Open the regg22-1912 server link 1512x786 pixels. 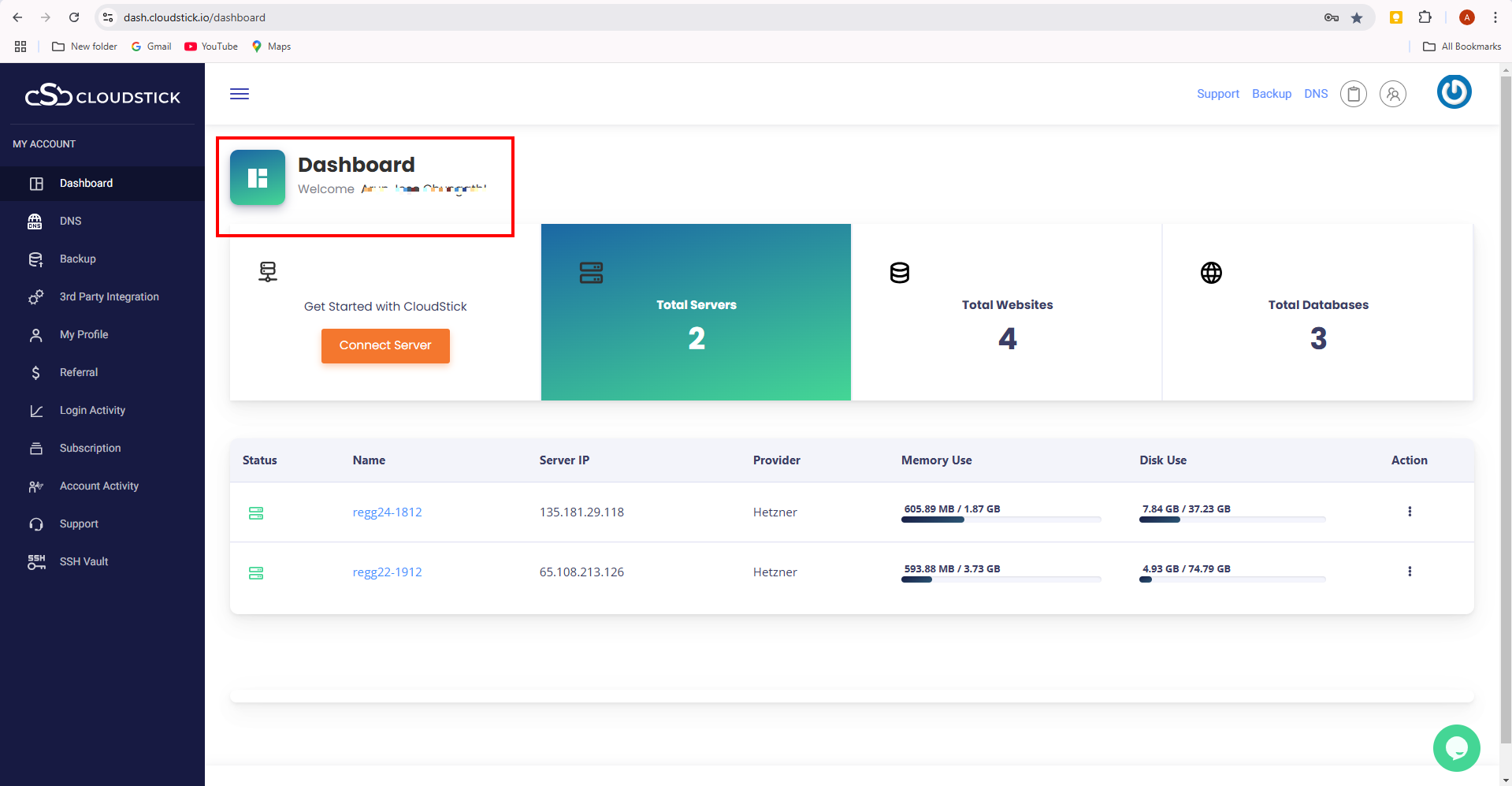tap(387, 572)
